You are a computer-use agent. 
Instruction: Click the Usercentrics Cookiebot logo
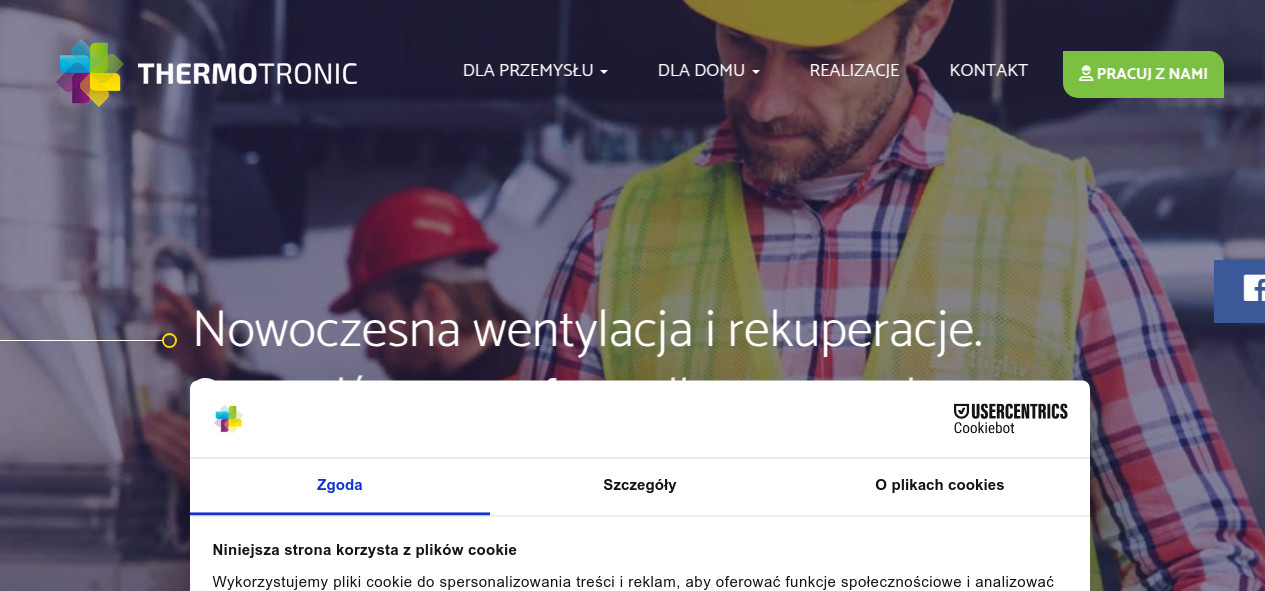tap(1010, 419)
